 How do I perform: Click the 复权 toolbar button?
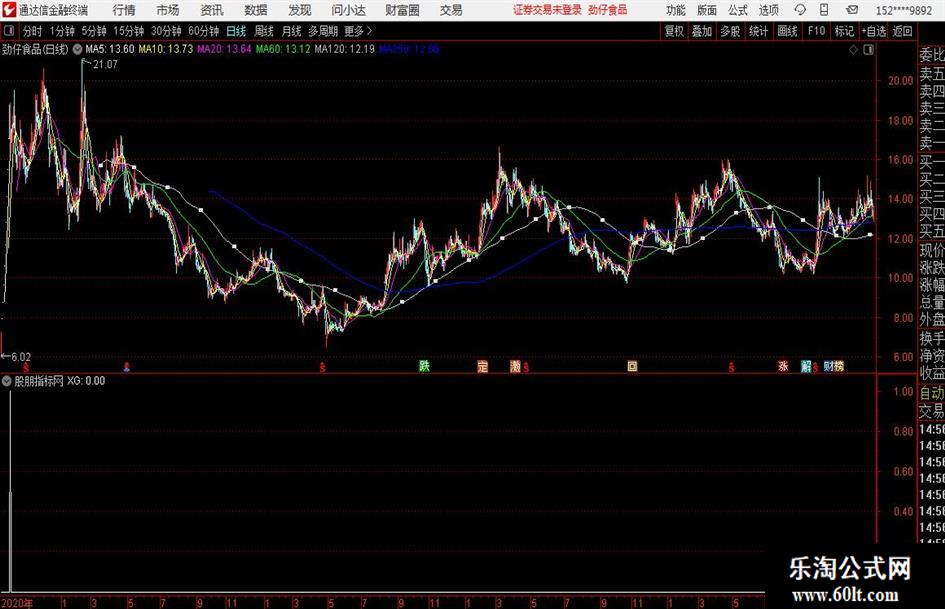point(674,31)
